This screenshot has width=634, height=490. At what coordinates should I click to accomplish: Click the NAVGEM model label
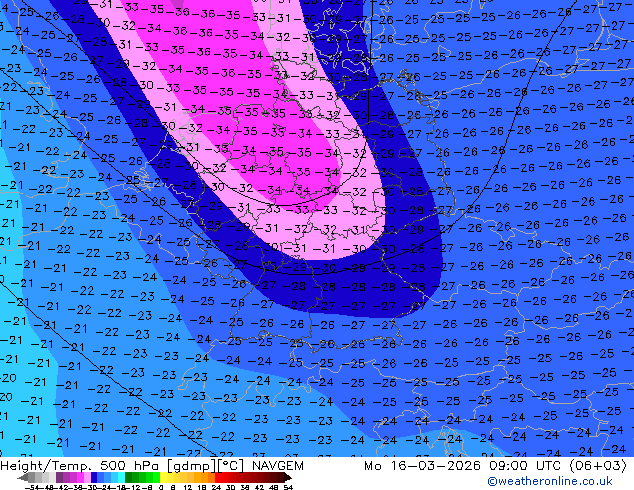[278, 466]
